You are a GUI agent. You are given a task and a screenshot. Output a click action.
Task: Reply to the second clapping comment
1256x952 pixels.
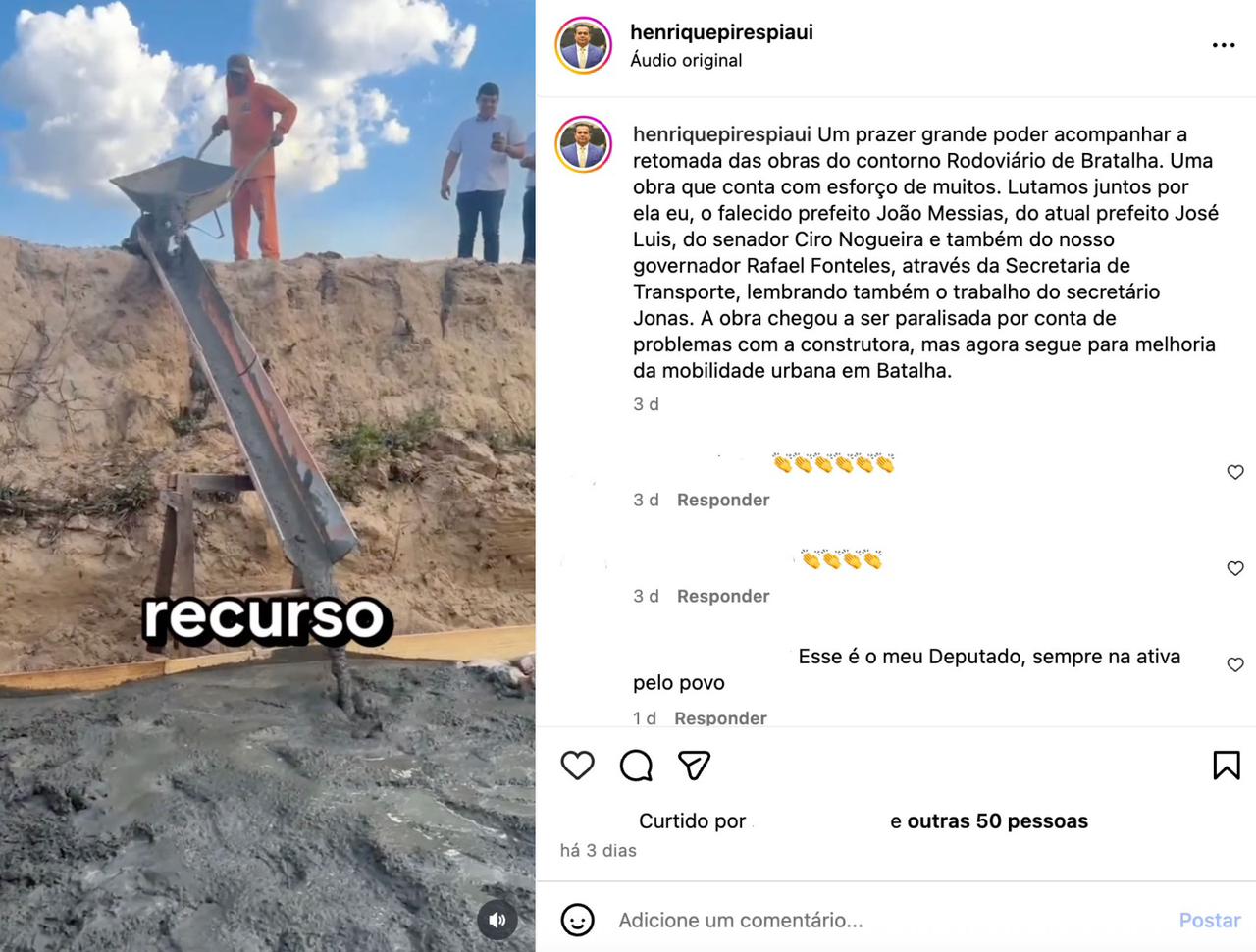click(723, 596)
